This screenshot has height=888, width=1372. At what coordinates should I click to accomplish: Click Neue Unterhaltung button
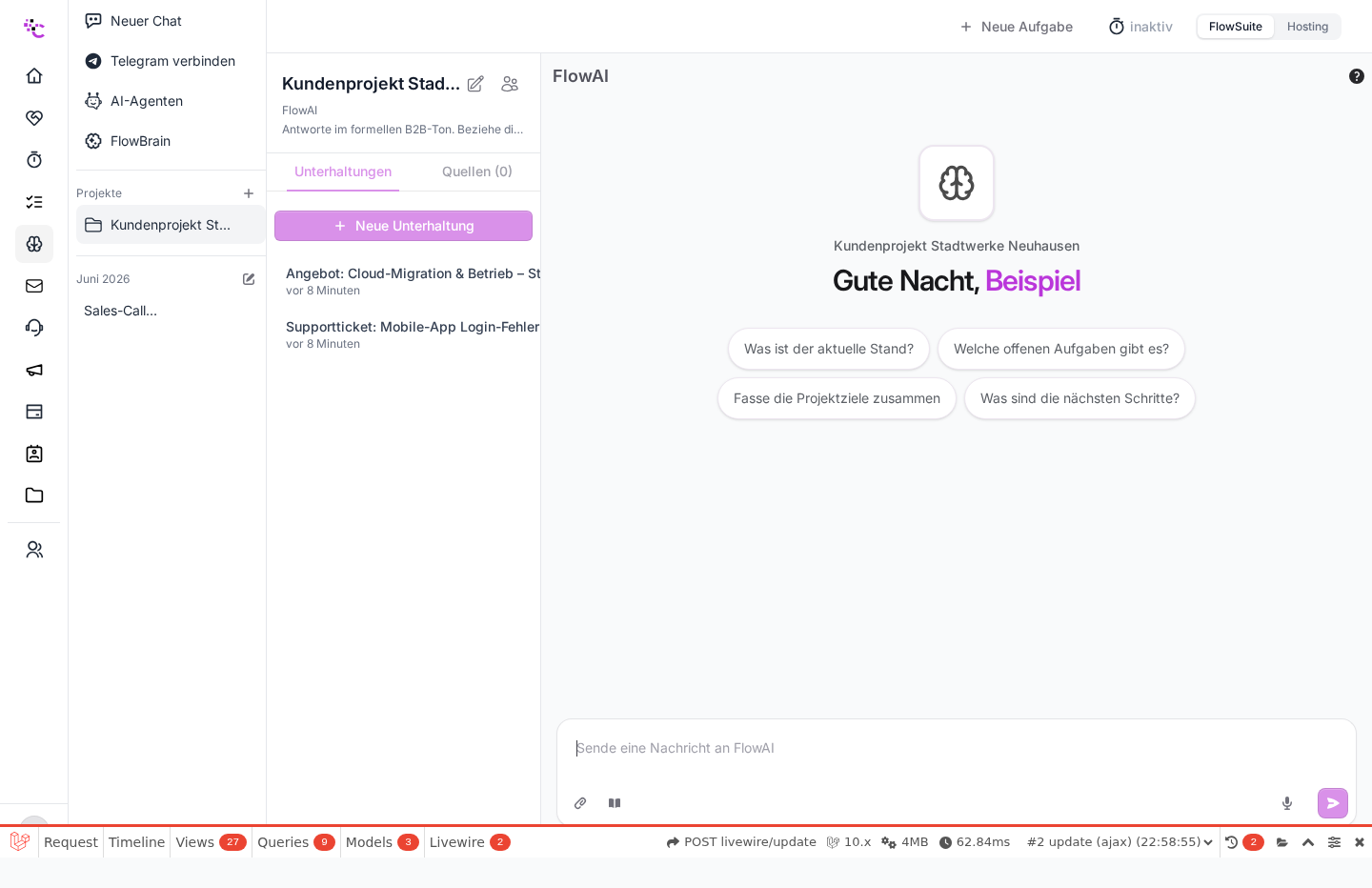[403, 226]
